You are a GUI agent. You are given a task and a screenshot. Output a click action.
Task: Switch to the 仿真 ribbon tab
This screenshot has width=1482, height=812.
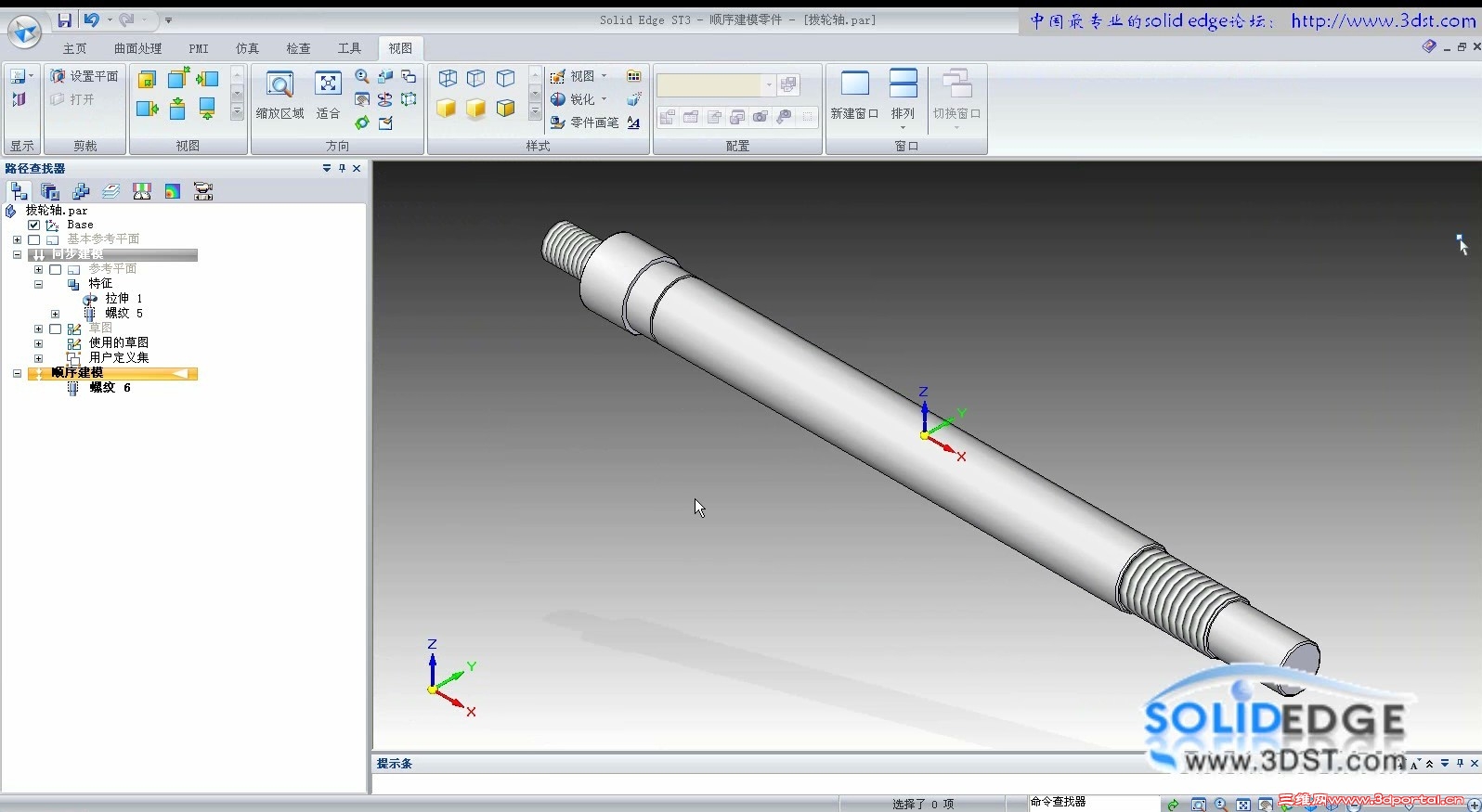(x=247, y=48)
